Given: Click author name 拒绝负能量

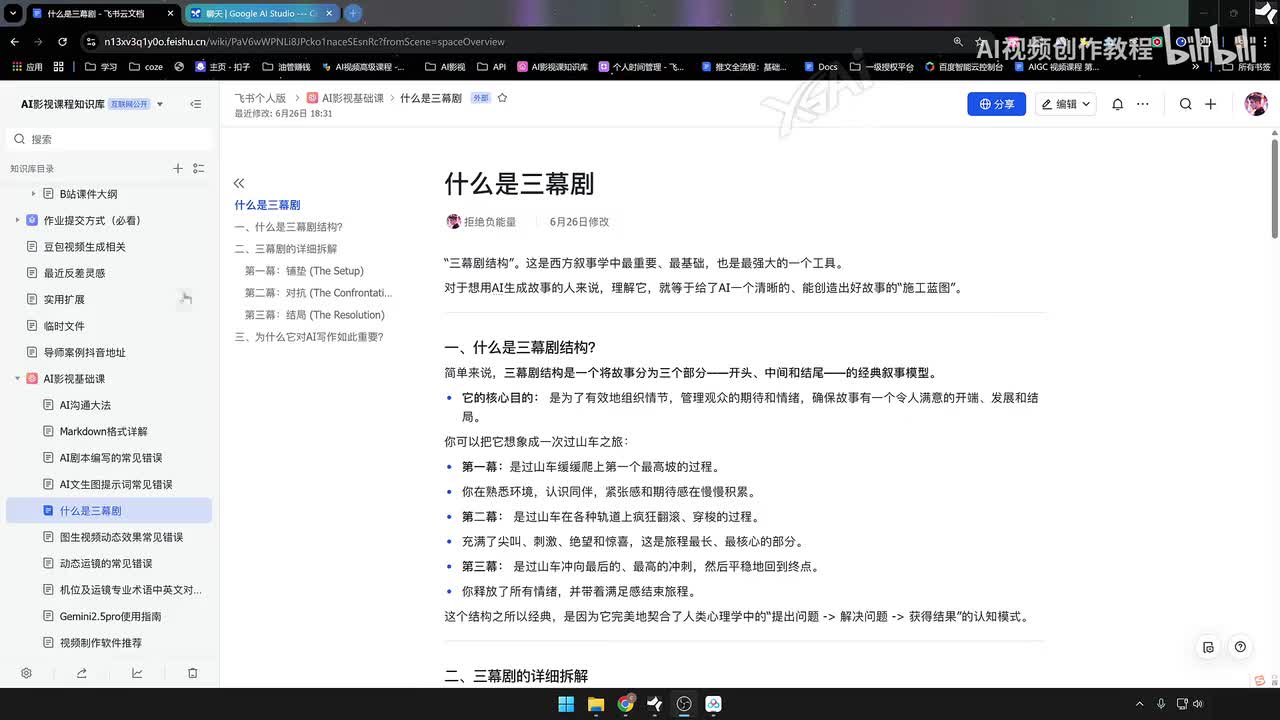Looking at the screenshot, I should [490, 222].
